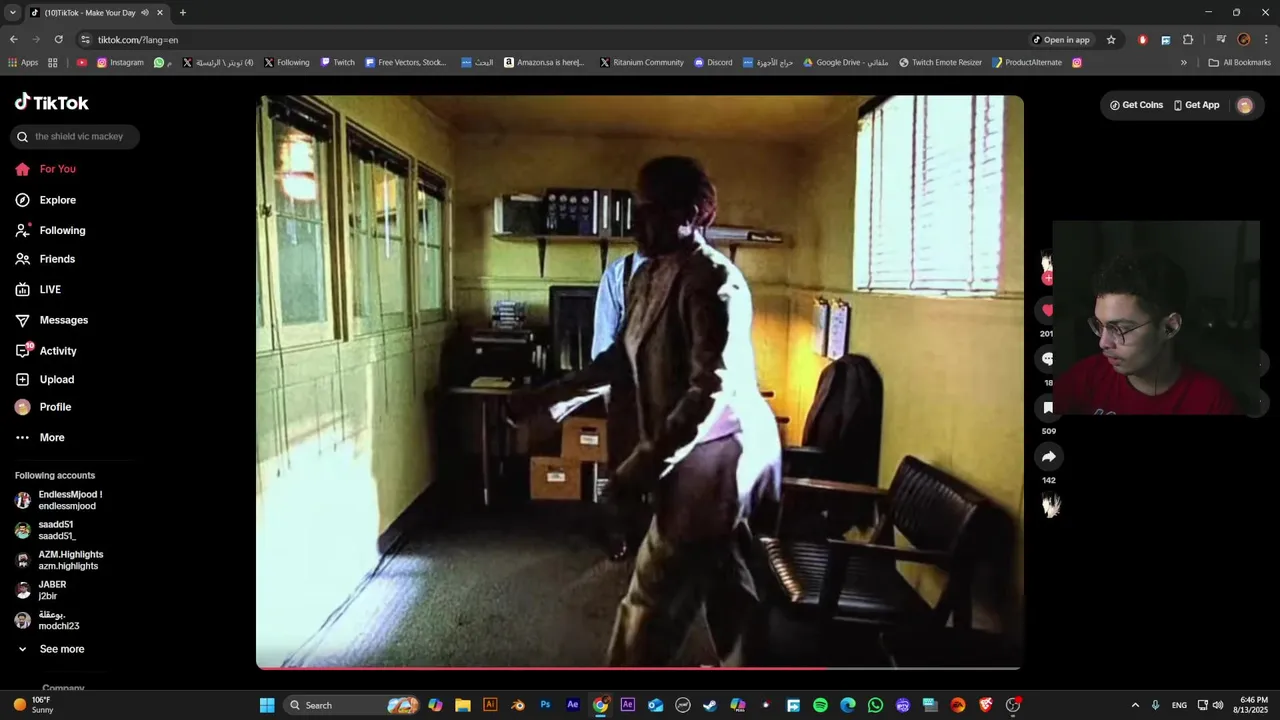The height and width of the screenshot is (720, 1280).
Task: Open the spinning sound disc
Action: (x=1050, y=506)
